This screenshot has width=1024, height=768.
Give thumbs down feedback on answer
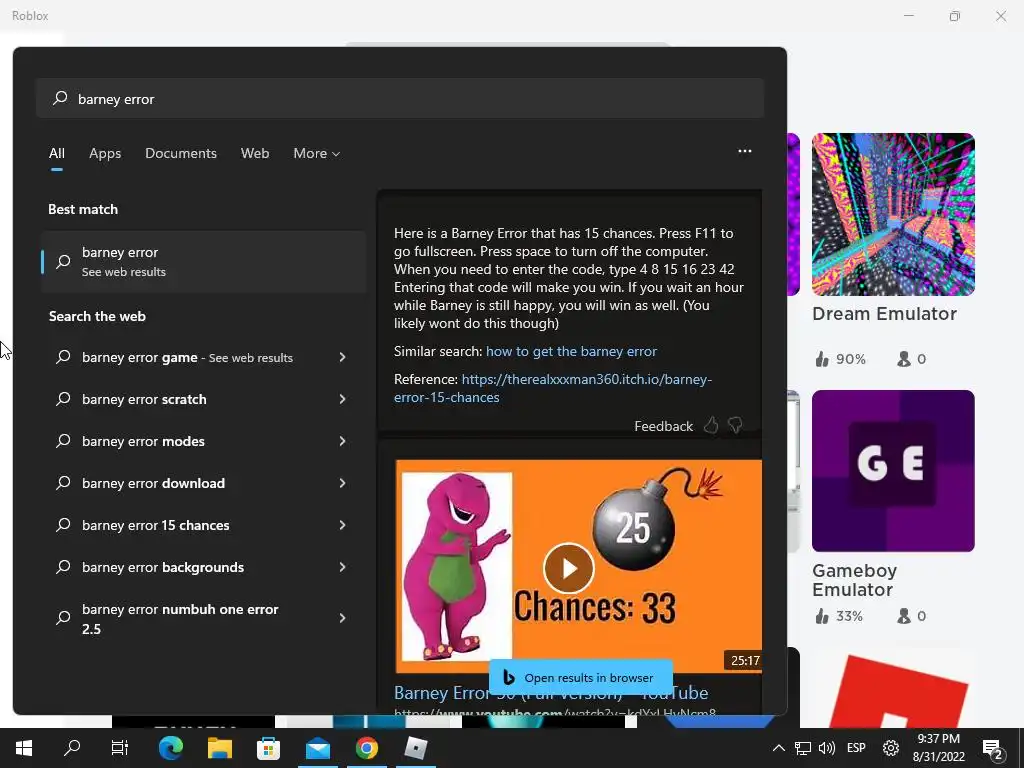735,426
